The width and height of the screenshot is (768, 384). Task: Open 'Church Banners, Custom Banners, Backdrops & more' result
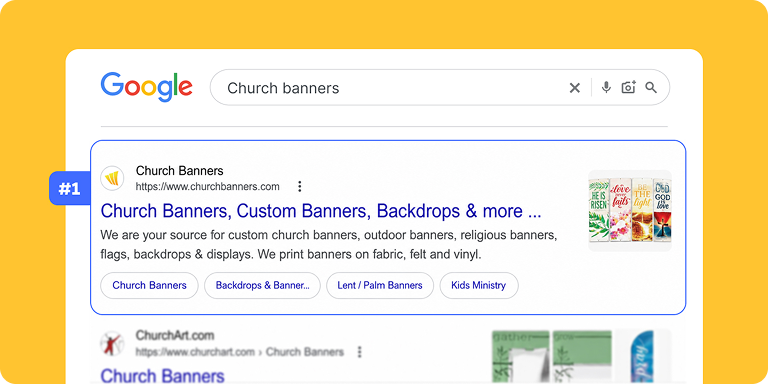coord(321,211)
